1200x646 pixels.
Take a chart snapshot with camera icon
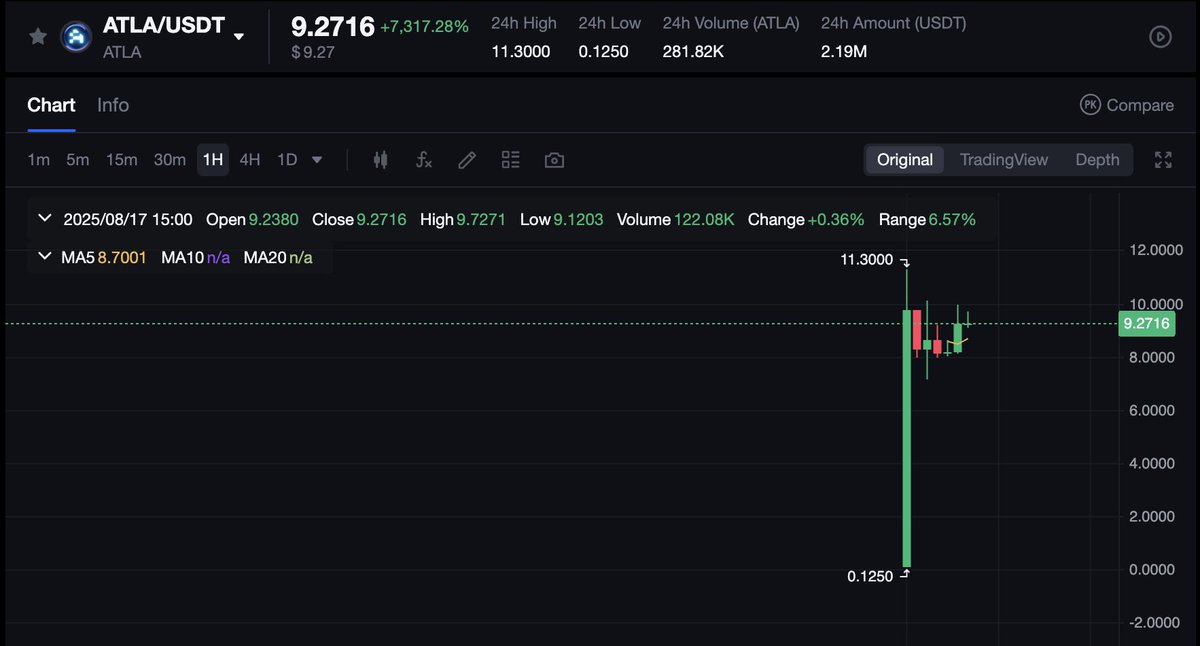554,160
